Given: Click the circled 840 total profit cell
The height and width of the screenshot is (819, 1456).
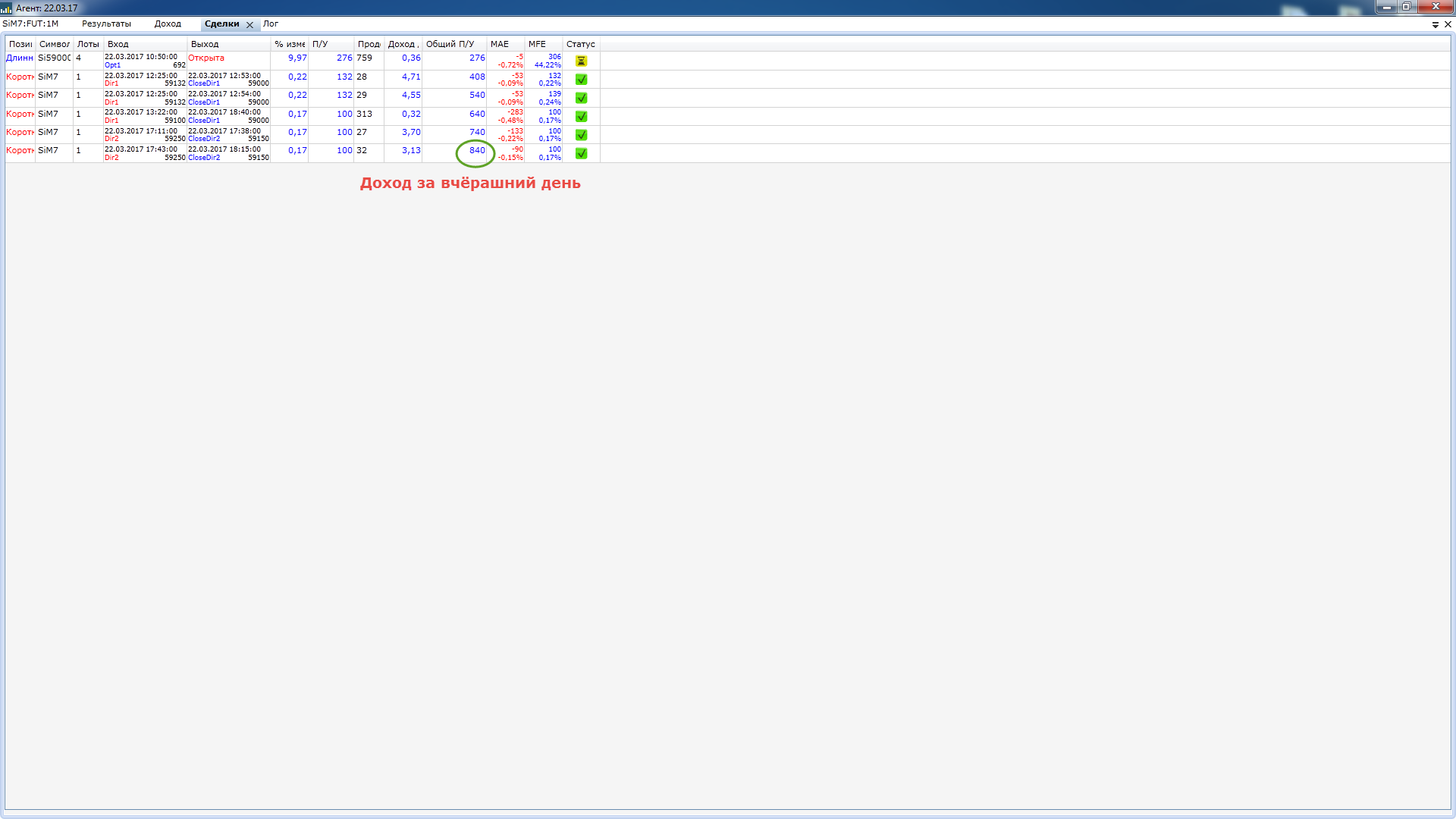Looking at the screenshot, I should 476,151.
